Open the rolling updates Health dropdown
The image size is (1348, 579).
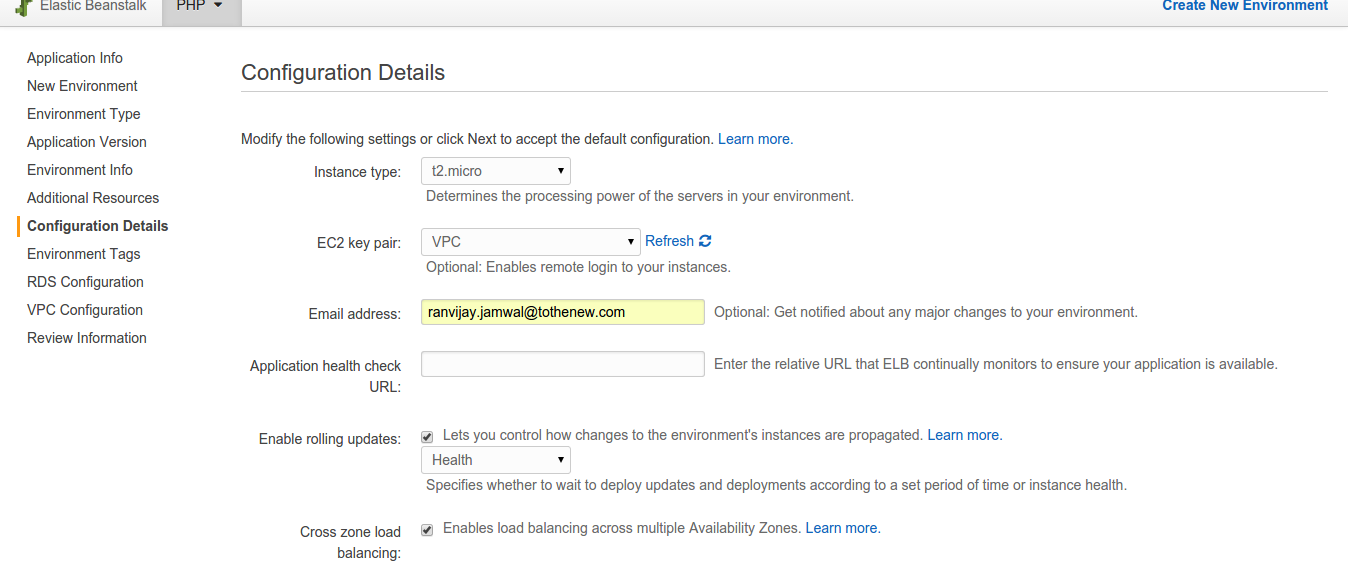coord(496,460)
